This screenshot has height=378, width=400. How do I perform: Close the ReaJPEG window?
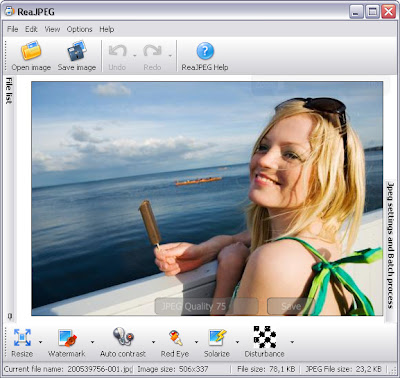coord(388,12)
